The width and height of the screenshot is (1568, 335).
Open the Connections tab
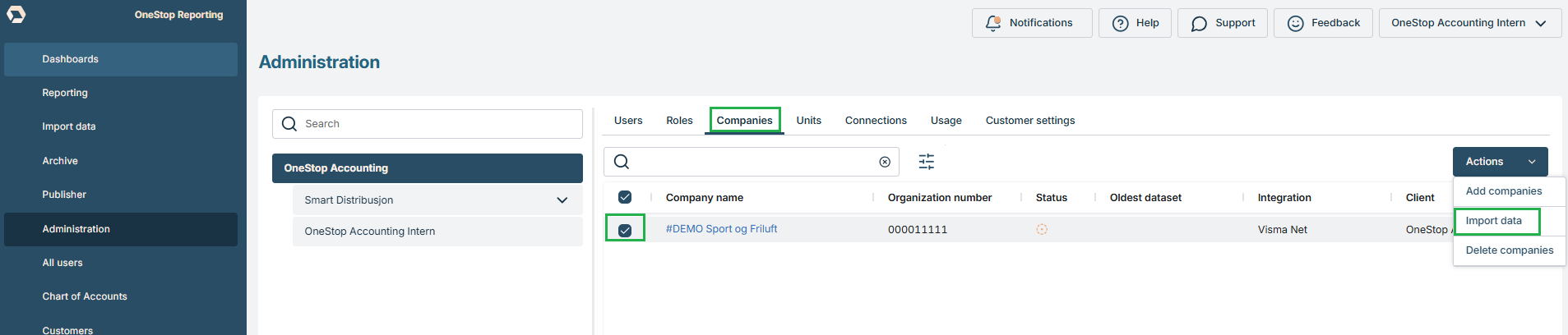coord(876,121)
